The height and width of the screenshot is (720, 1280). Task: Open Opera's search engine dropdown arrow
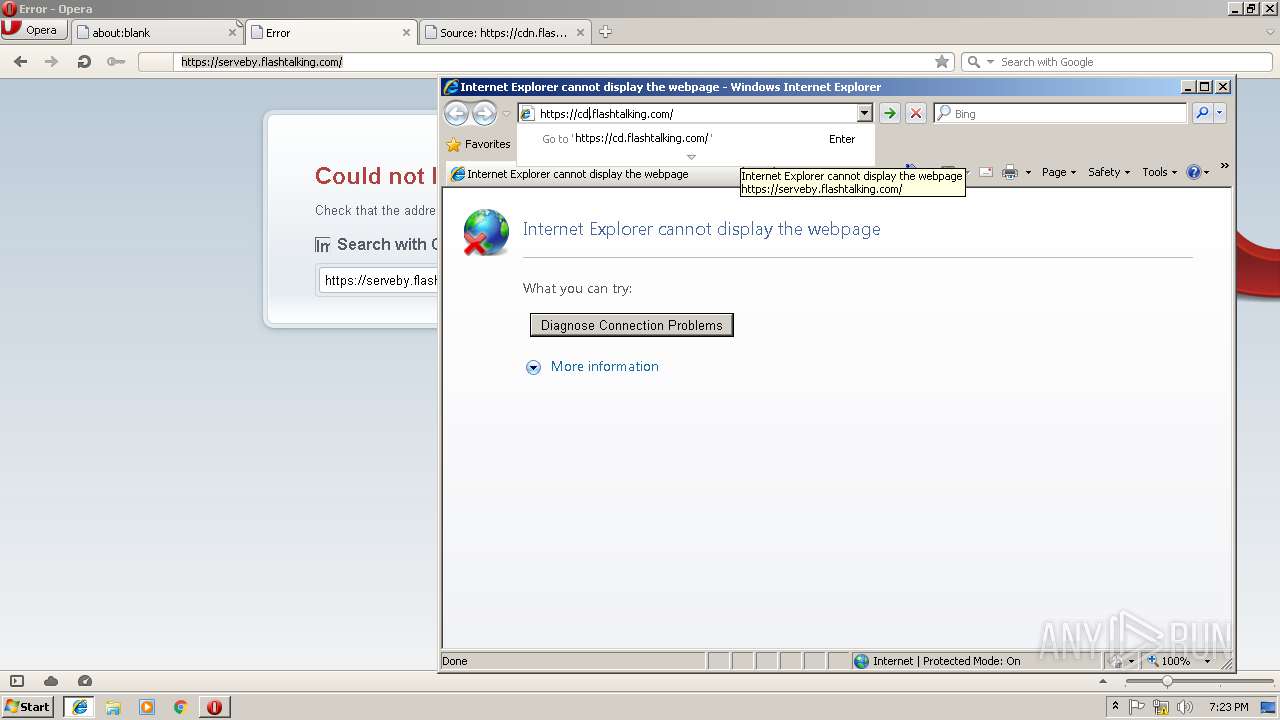(990, 62)
